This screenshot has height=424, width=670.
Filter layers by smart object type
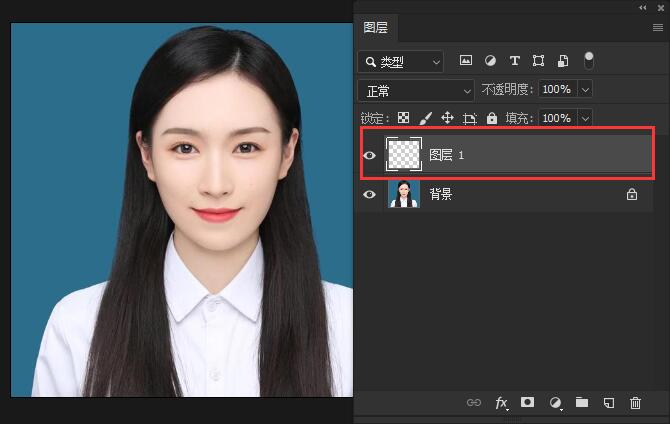563,61
